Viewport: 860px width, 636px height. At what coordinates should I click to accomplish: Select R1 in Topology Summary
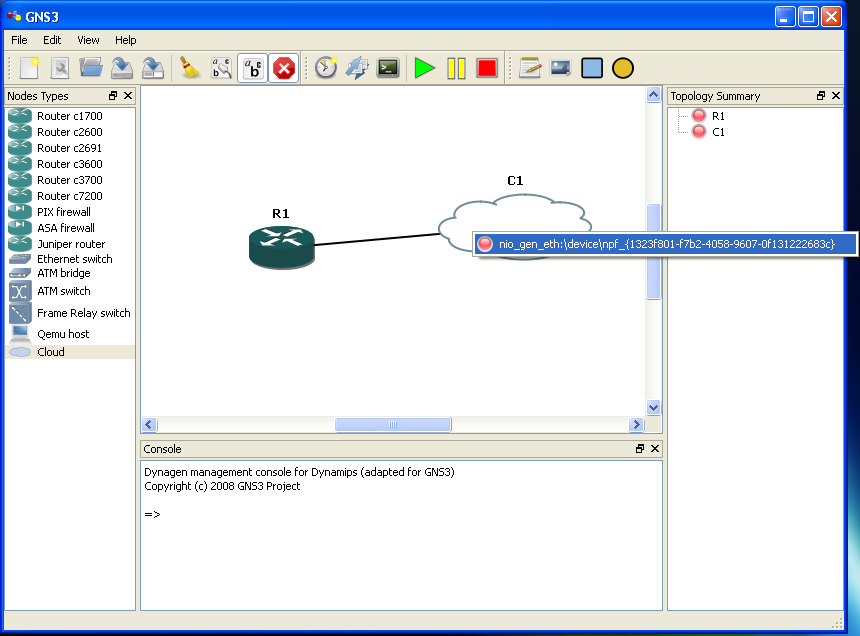[x=718, y=116]
